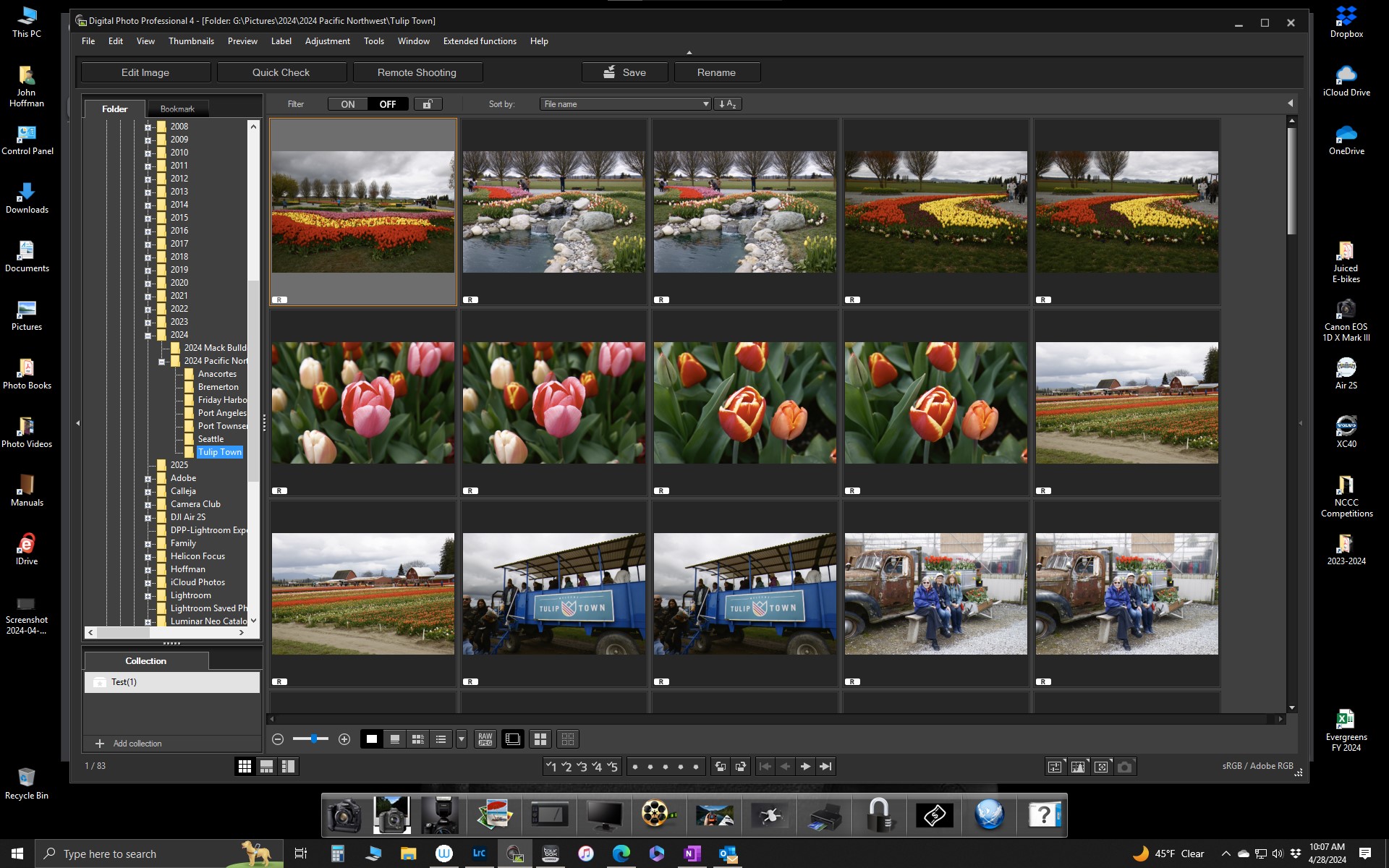The image size is (1389, 868).
Task: Switch to the Bookmark tab
Action: coord(177,109)
